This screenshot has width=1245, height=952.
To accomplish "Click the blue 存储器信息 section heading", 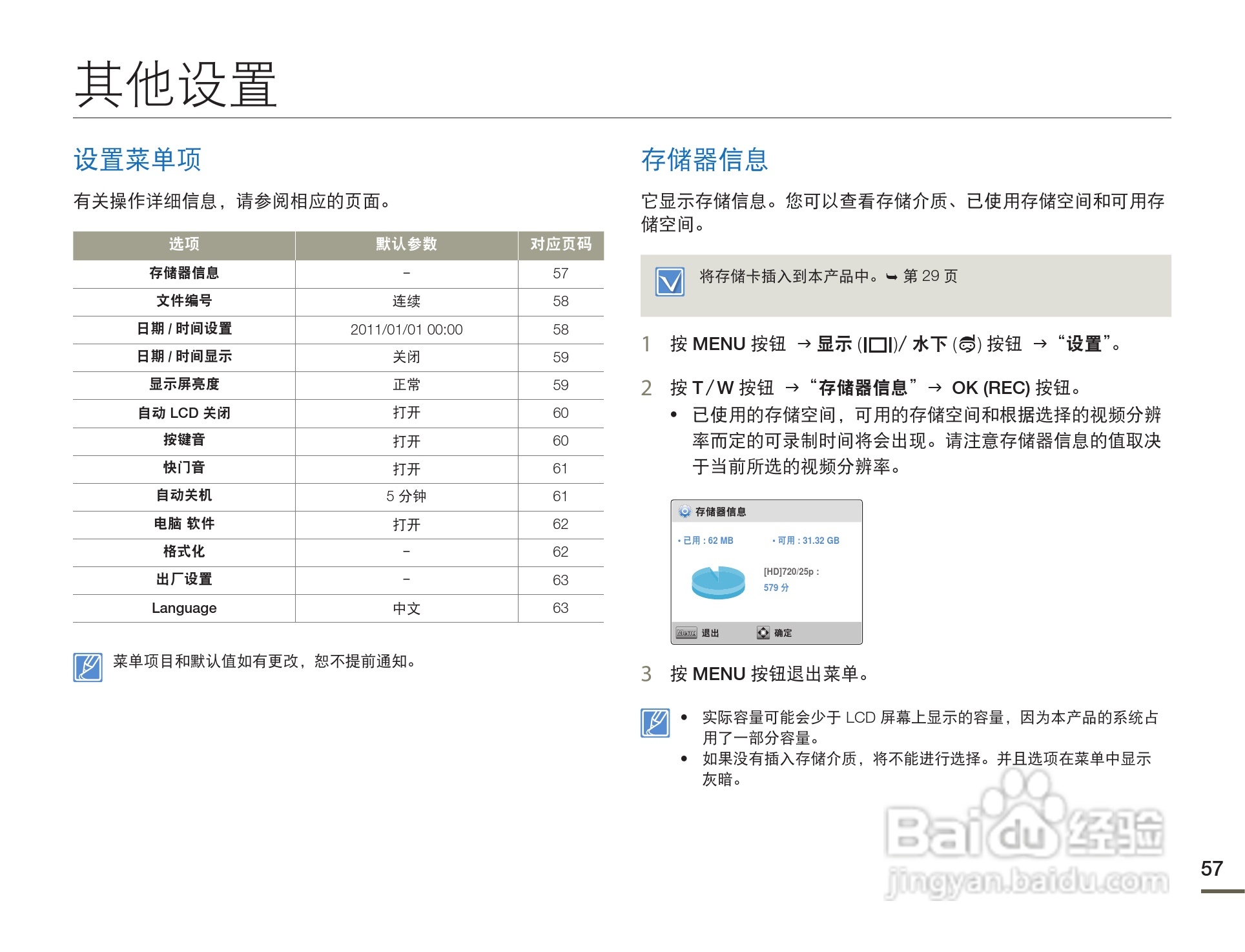I will [x=705, y=160].
